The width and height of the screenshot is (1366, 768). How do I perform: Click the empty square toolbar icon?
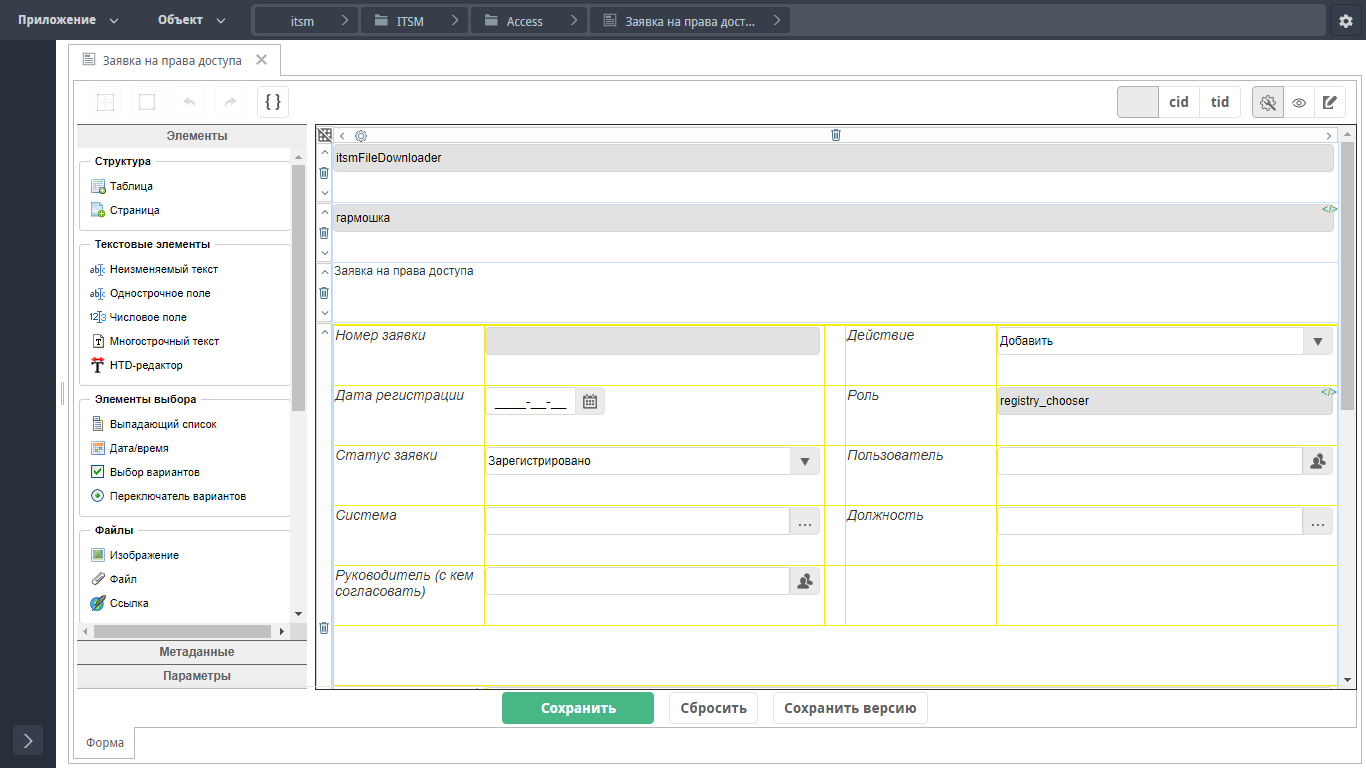(147, 102)
